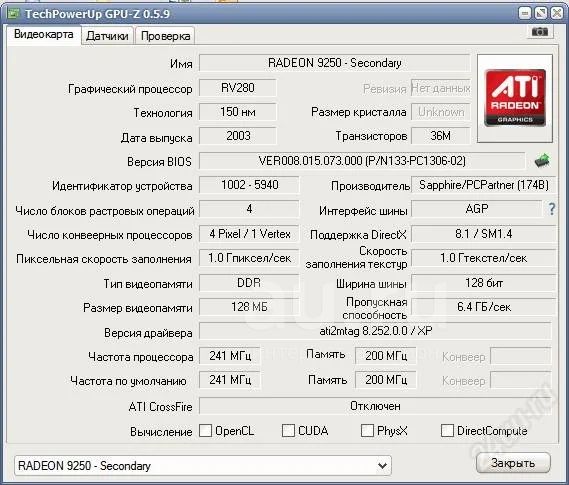Click empty Конвеер field in Частота по умолчанию row
569x485 pixels.
(521, 380)
